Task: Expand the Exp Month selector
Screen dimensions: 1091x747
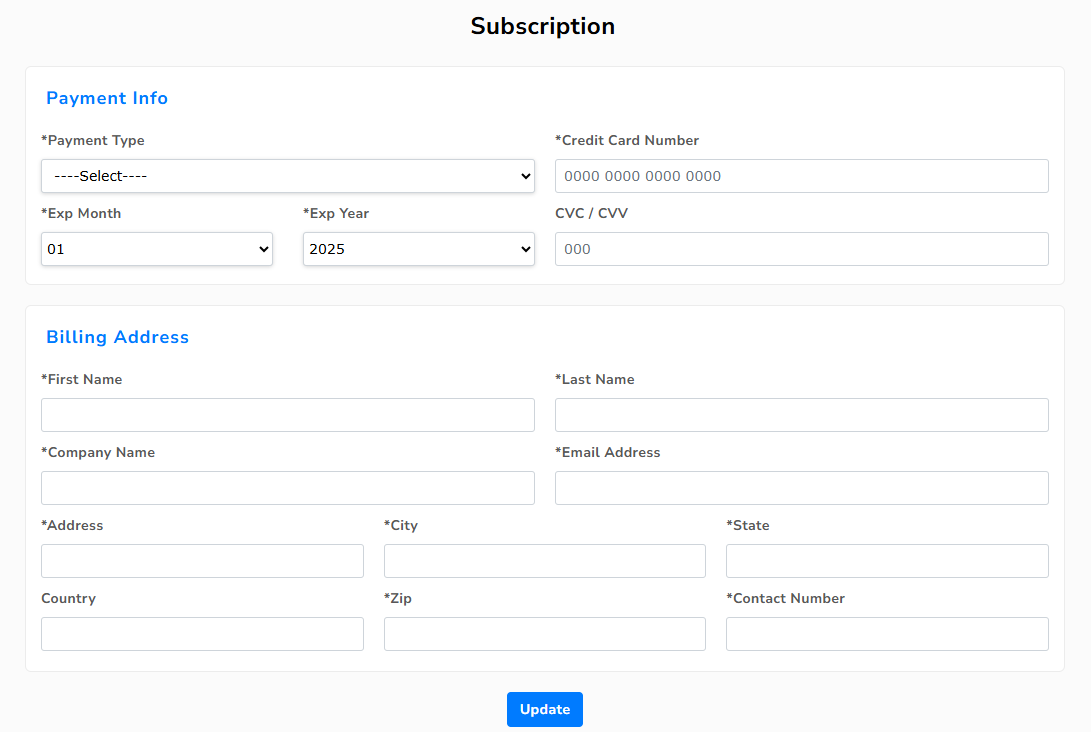Action: coord(157,249)
